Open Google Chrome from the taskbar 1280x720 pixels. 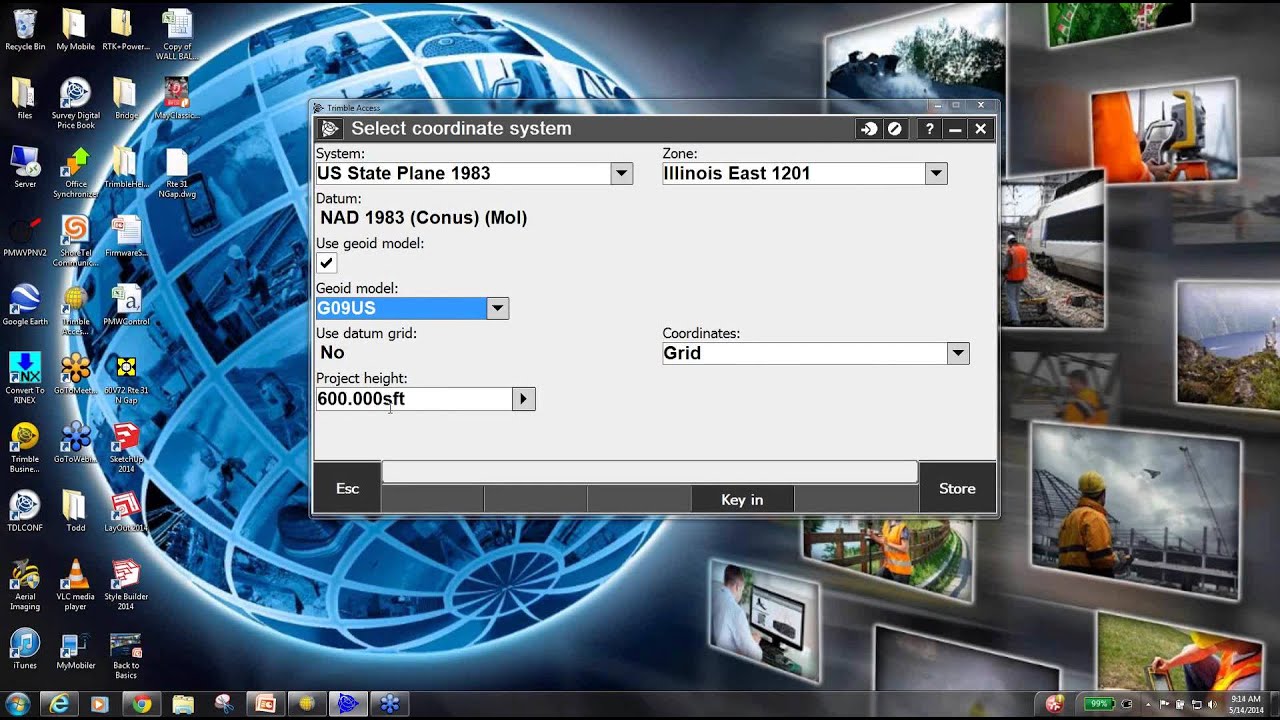click(142, 704)
